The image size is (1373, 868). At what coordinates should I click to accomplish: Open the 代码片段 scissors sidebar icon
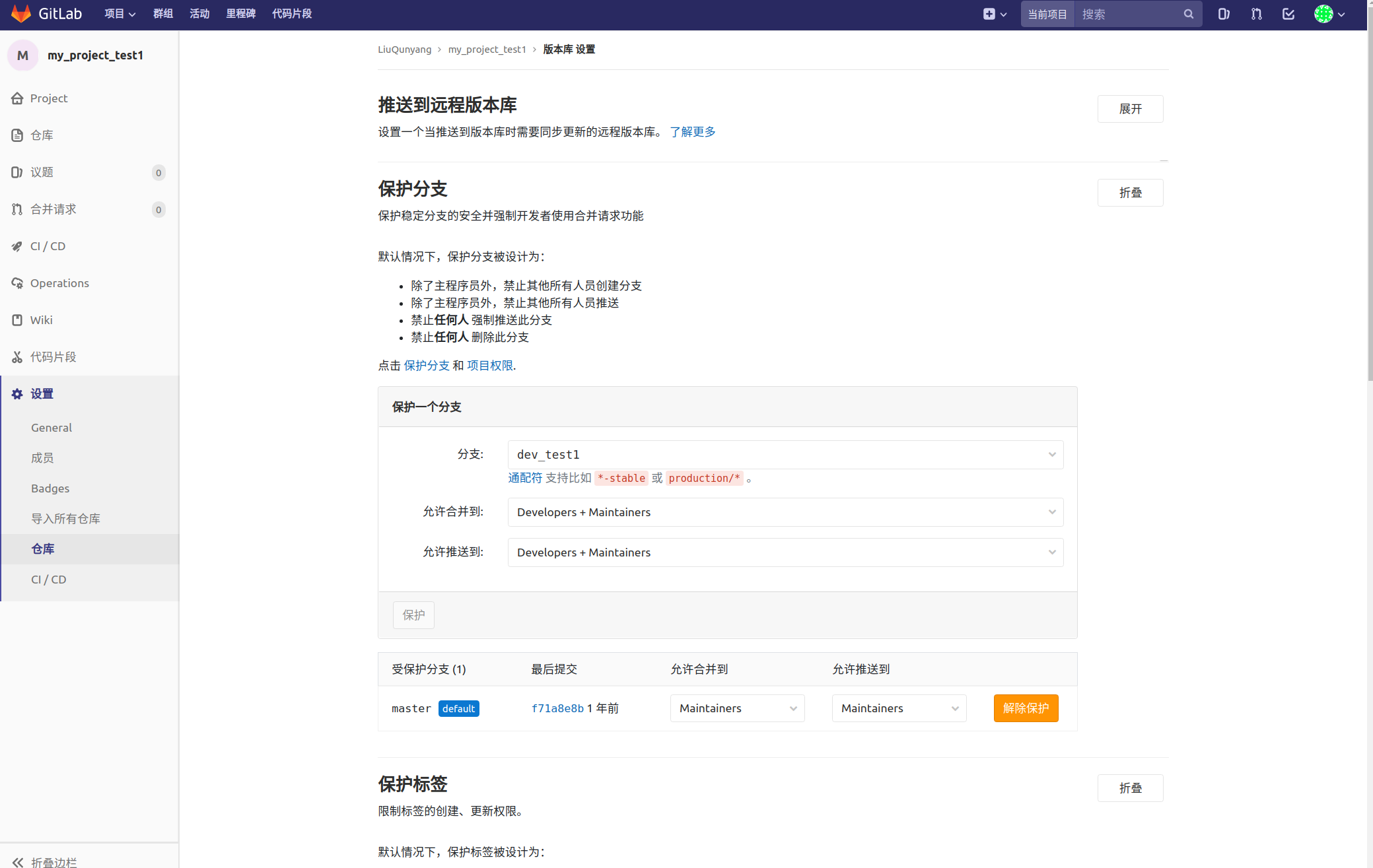click(x=17, y=356)
